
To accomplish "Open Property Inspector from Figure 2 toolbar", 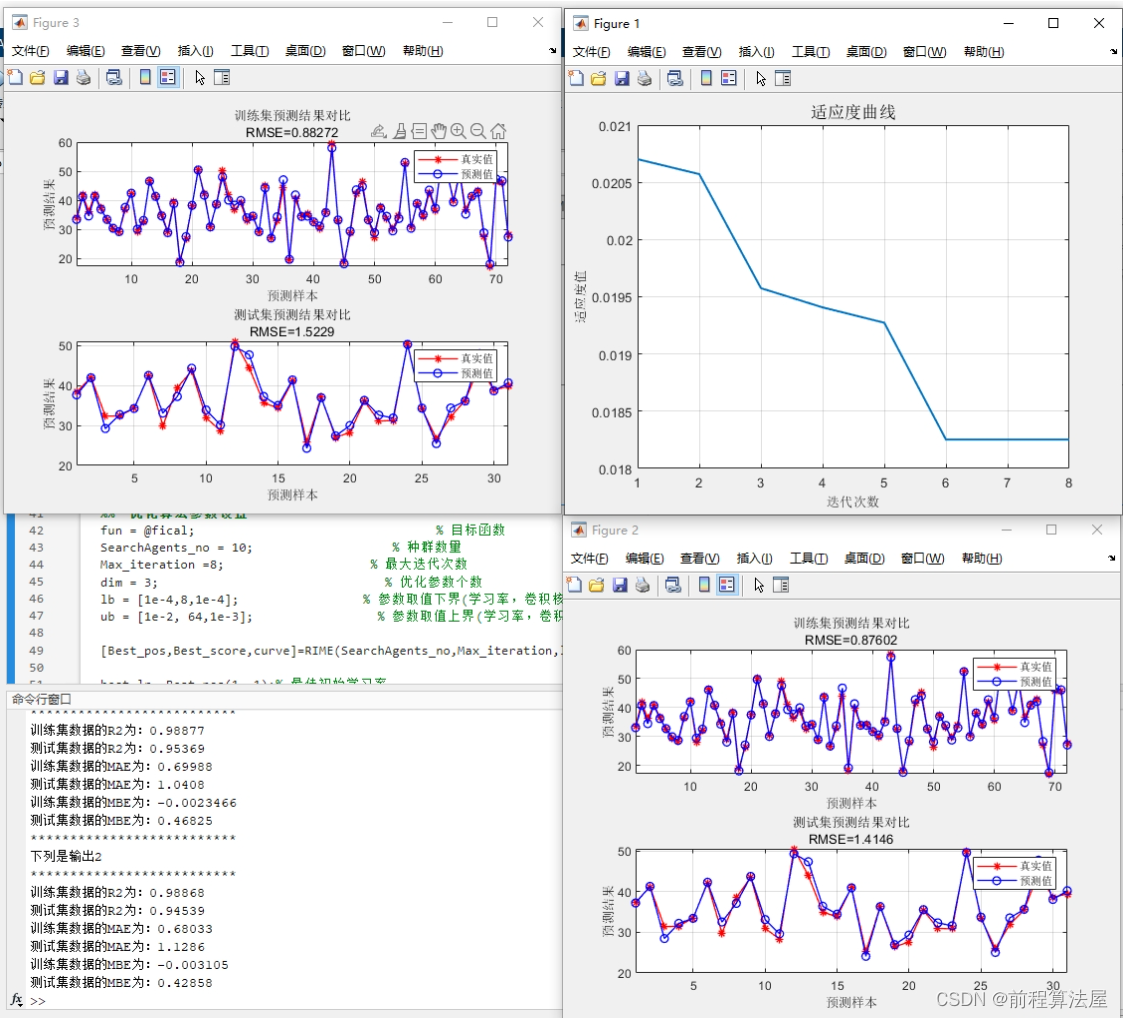I will (x=781, y=585).
